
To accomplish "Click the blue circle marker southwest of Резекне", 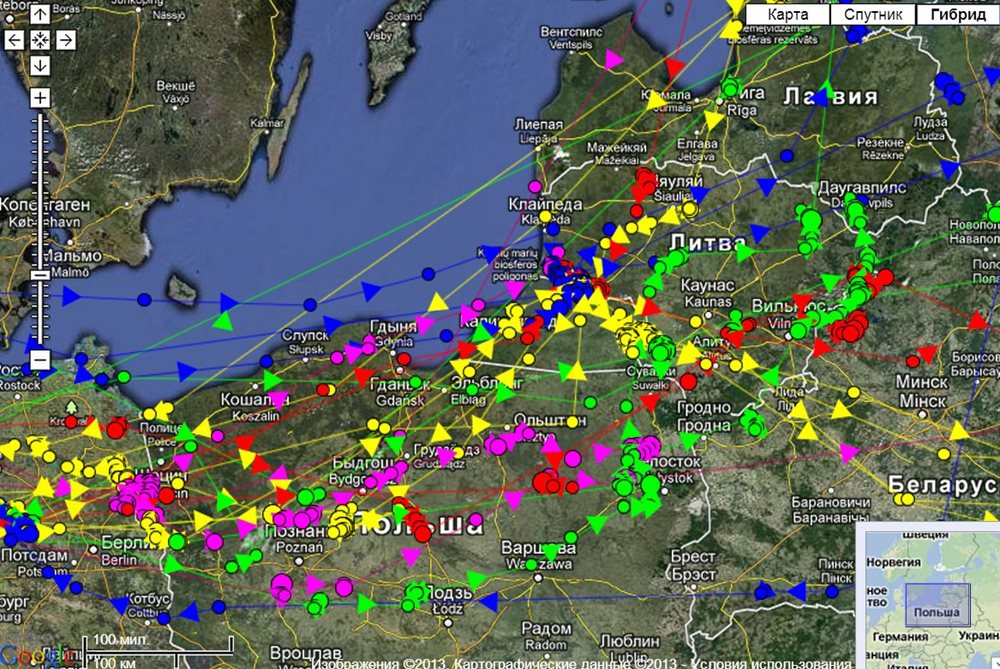I will (787, 156).
